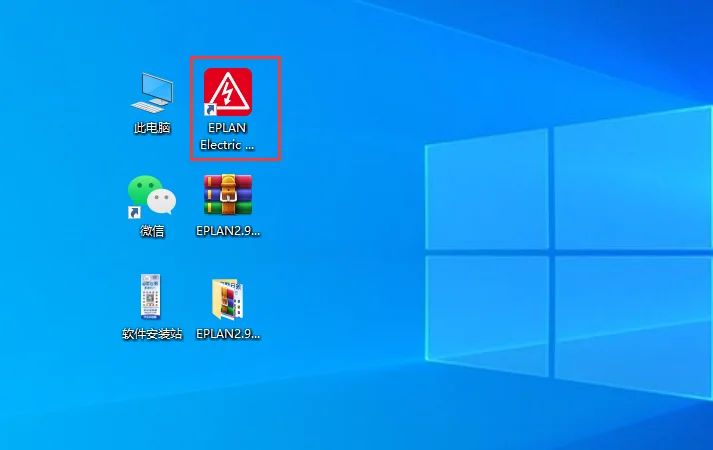This screenshot has width=713, height=450.
Task: Click the "EPLAN Electric ..." text label
Action: tap(227, 136)
